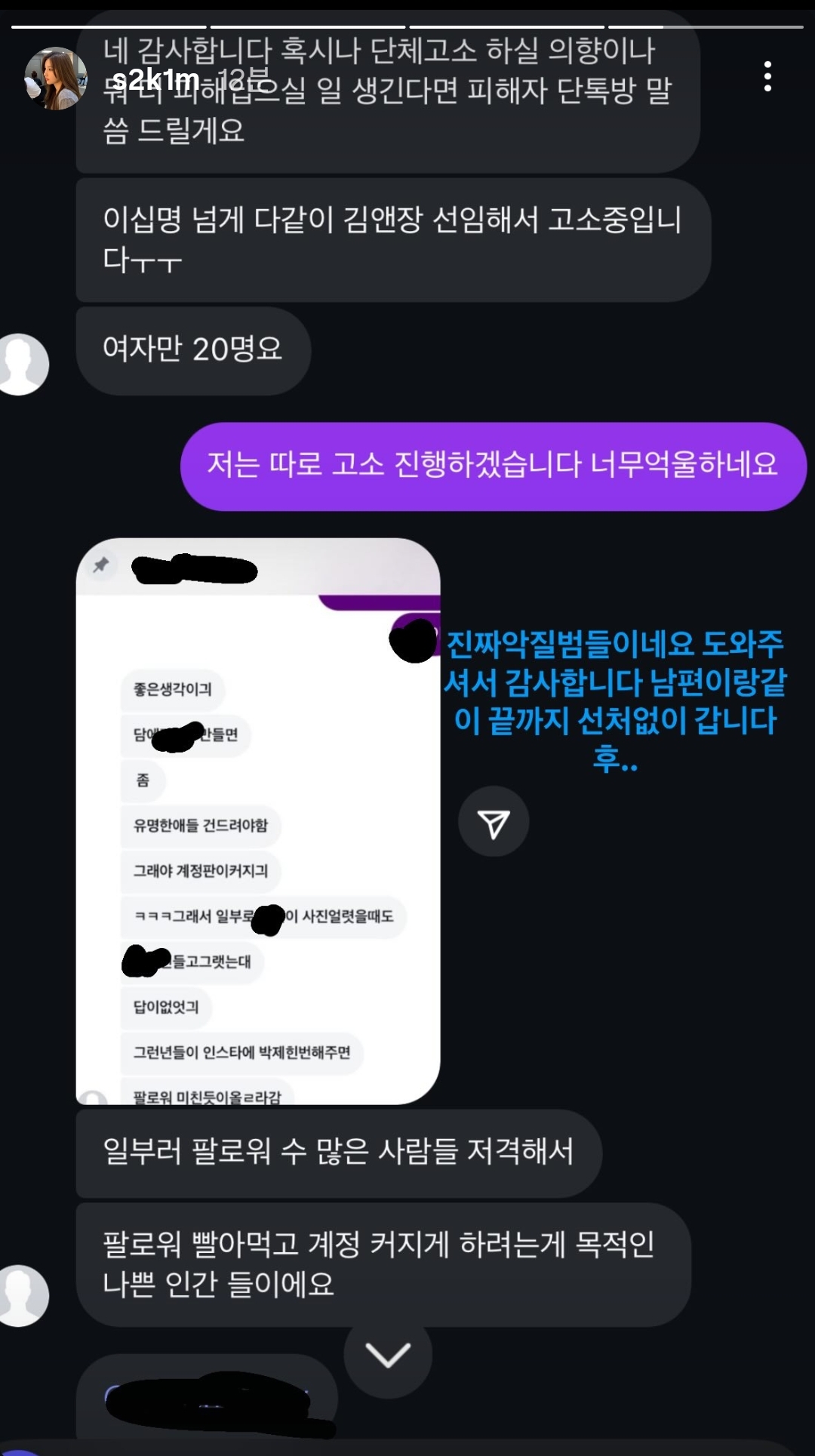This screenshot has height=1456, width=815.
Task: Select the 유명한애들 건드려야함 bubble in screenshot
Action: click(x=201, y=826)
